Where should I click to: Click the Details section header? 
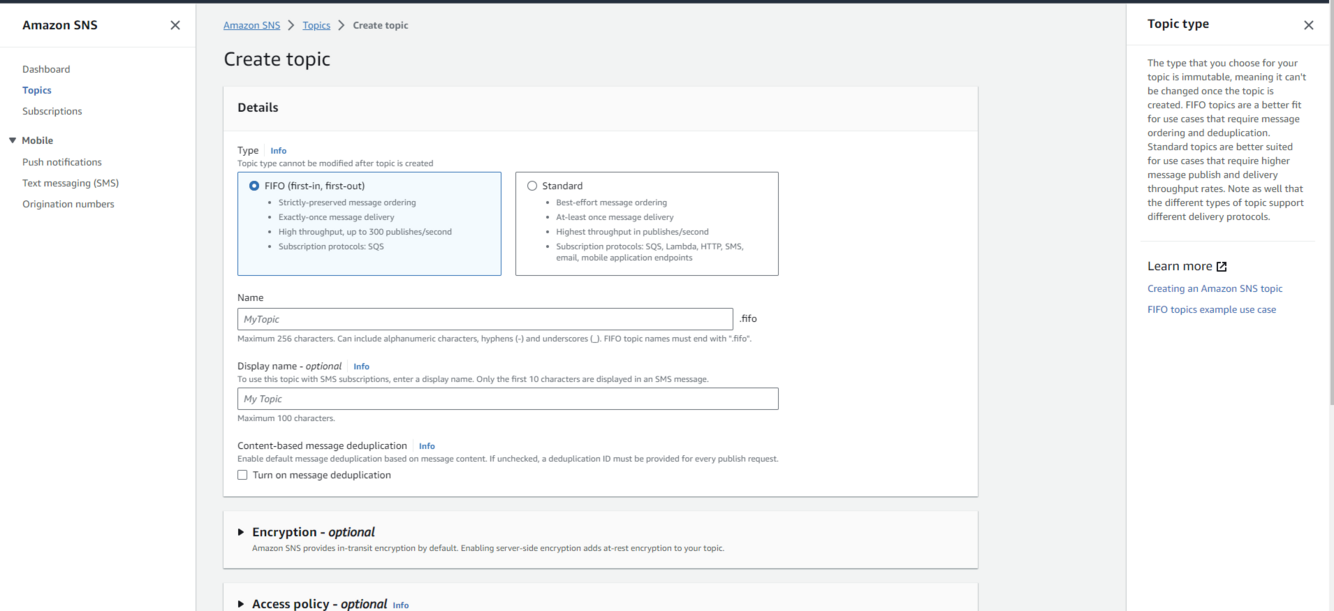tap(258, 107)
